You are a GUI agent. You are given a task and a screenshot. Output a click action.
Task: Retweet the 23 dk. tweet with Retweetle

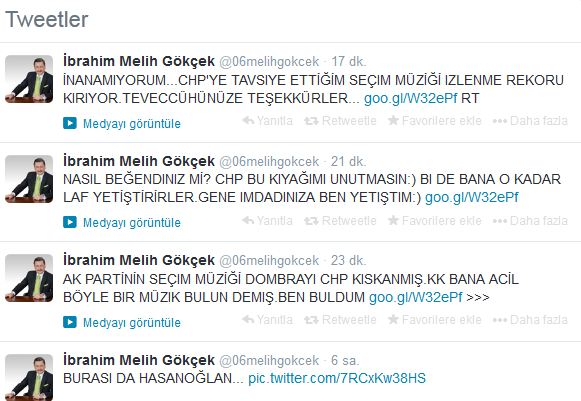pyautogui.click(x=340, y=319)
